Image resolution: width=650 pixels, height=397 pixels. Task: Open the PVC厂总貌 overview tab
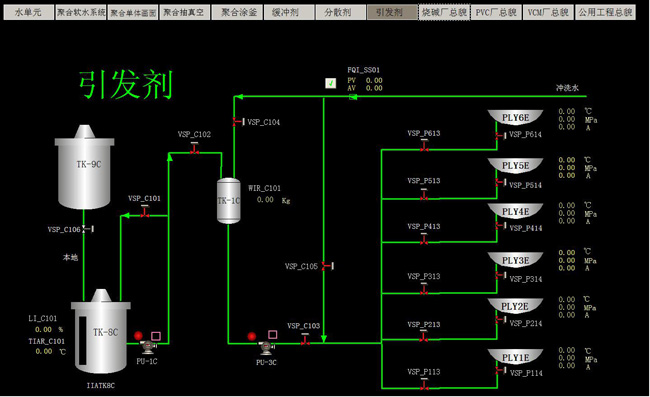pyautogui.click(x=496, y=12)
